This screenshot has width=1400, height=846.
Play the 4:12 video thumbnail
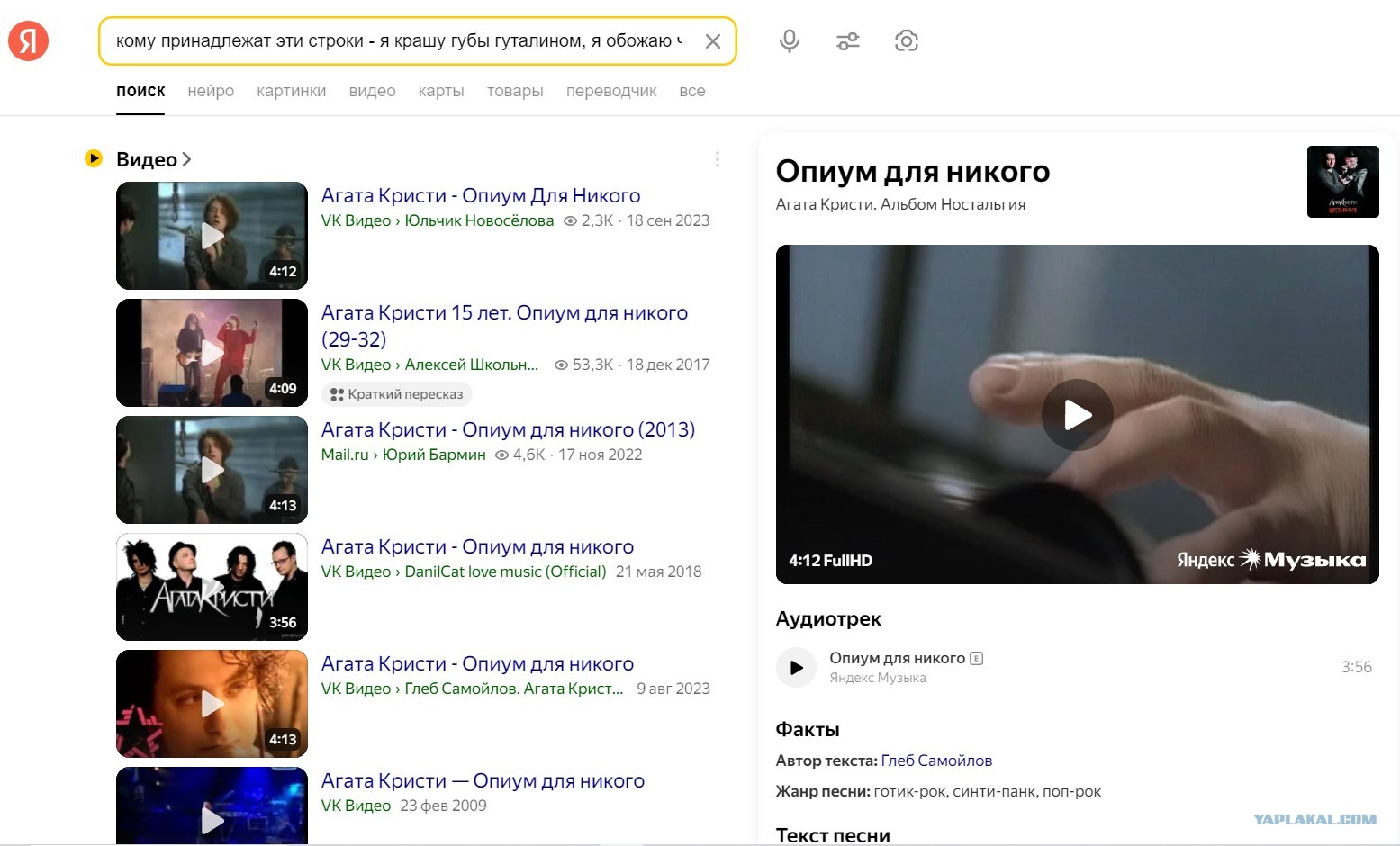(x=212, y=236)
